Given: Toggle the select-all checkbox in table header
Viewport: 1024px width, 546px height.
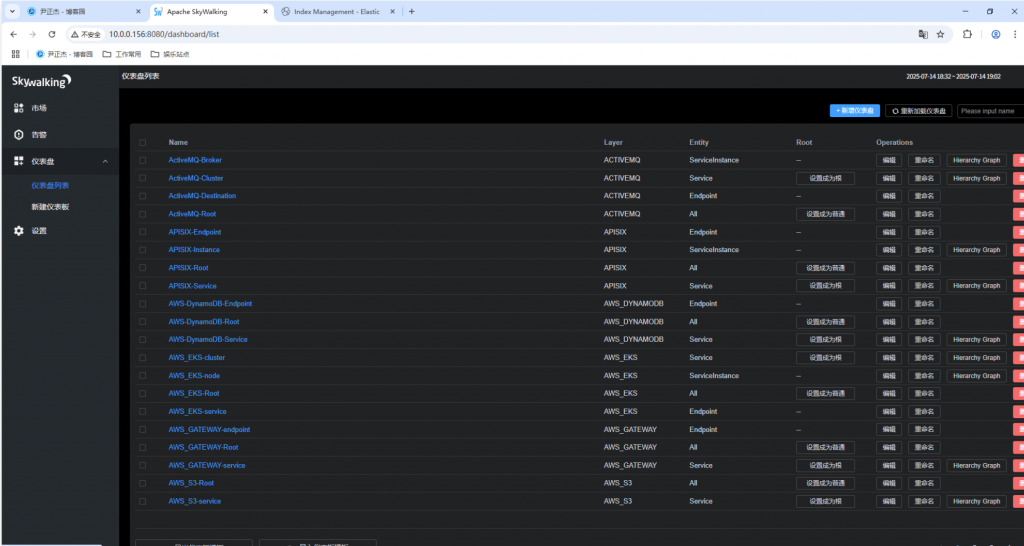Looking at the screenshot, I should 142,142.
